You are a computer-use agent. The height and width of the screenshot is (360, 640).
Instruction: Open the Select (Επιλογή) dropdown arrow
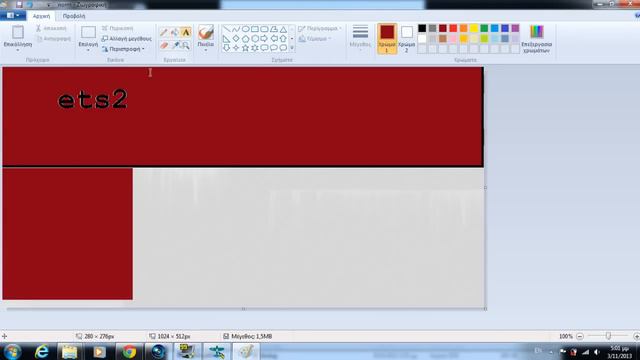(x=88, y=50)
